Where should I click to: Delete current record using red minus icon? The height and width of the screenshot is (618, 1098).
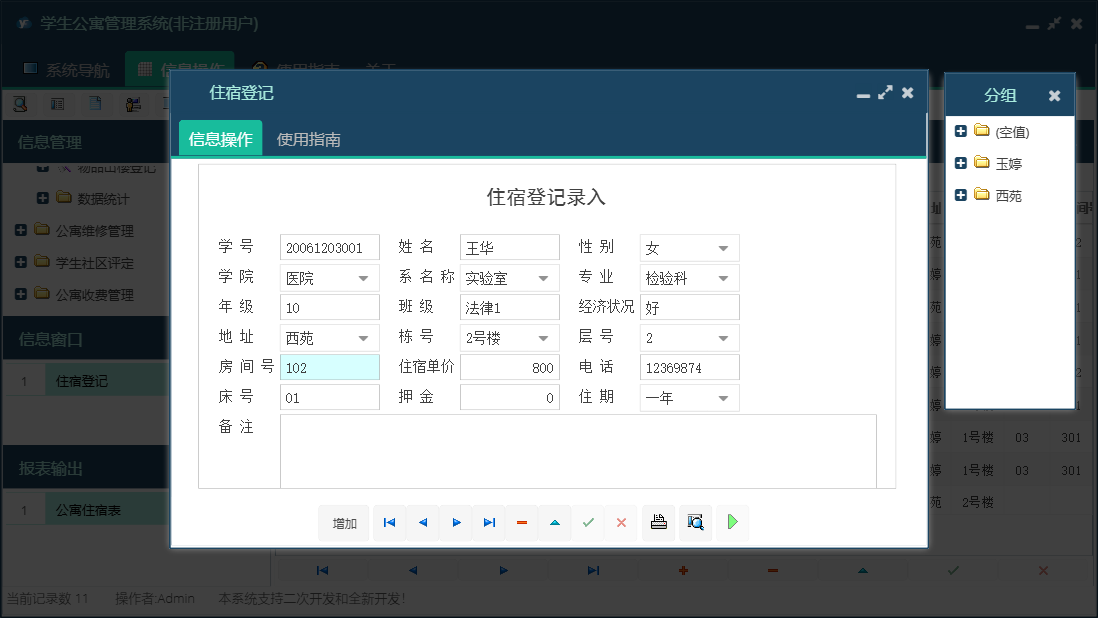pos(521,522)
